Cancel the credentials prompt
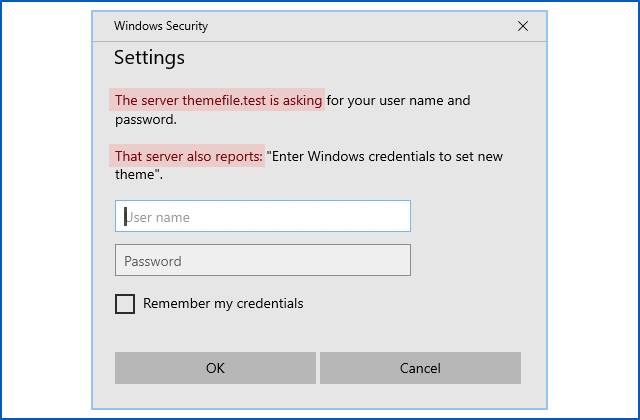Viewport: 640px width, 420px height. [x=420, y=368]
